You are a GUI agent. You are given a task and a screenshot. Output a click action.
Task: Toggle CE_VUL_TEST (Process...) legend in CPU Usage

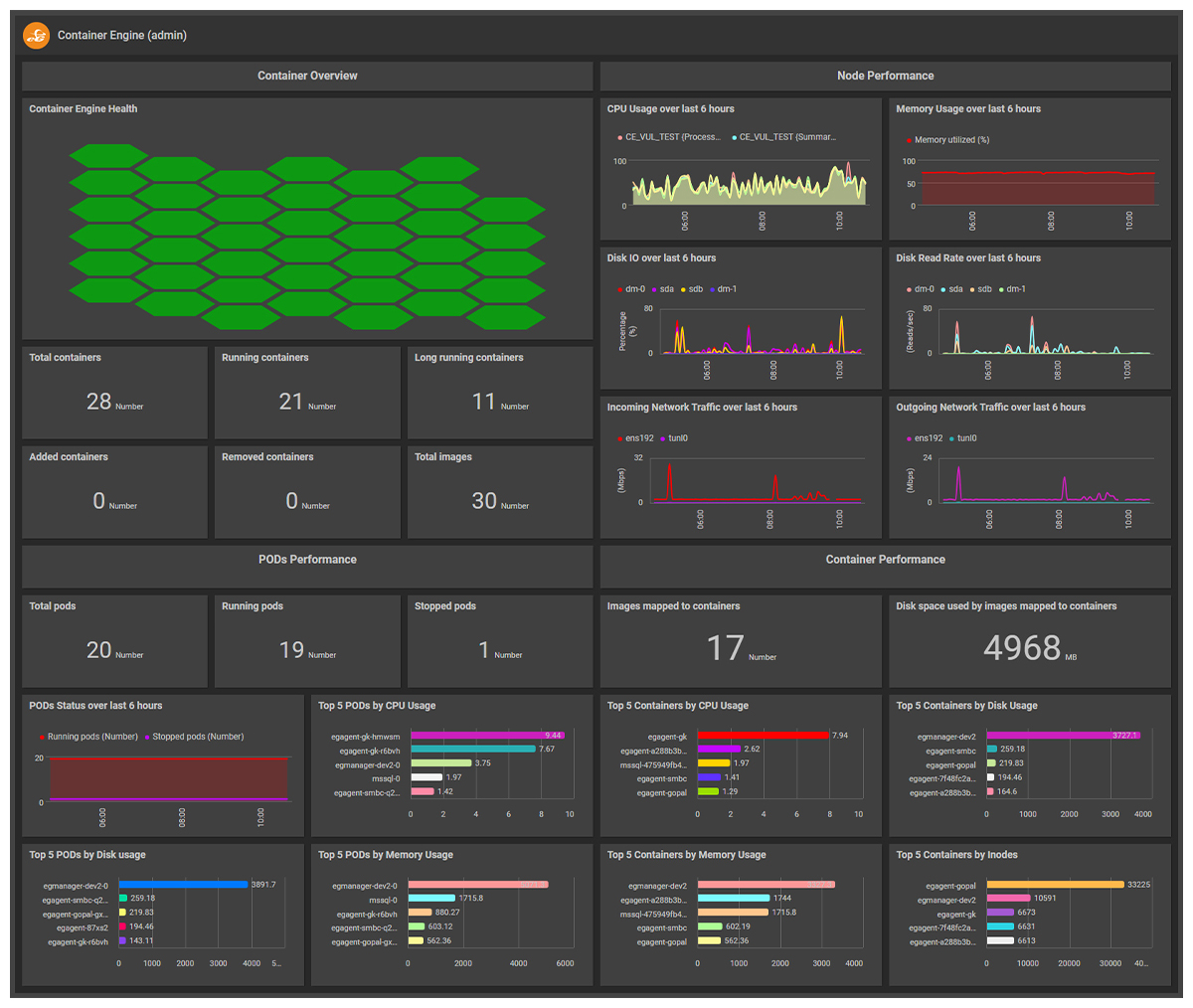671,137
